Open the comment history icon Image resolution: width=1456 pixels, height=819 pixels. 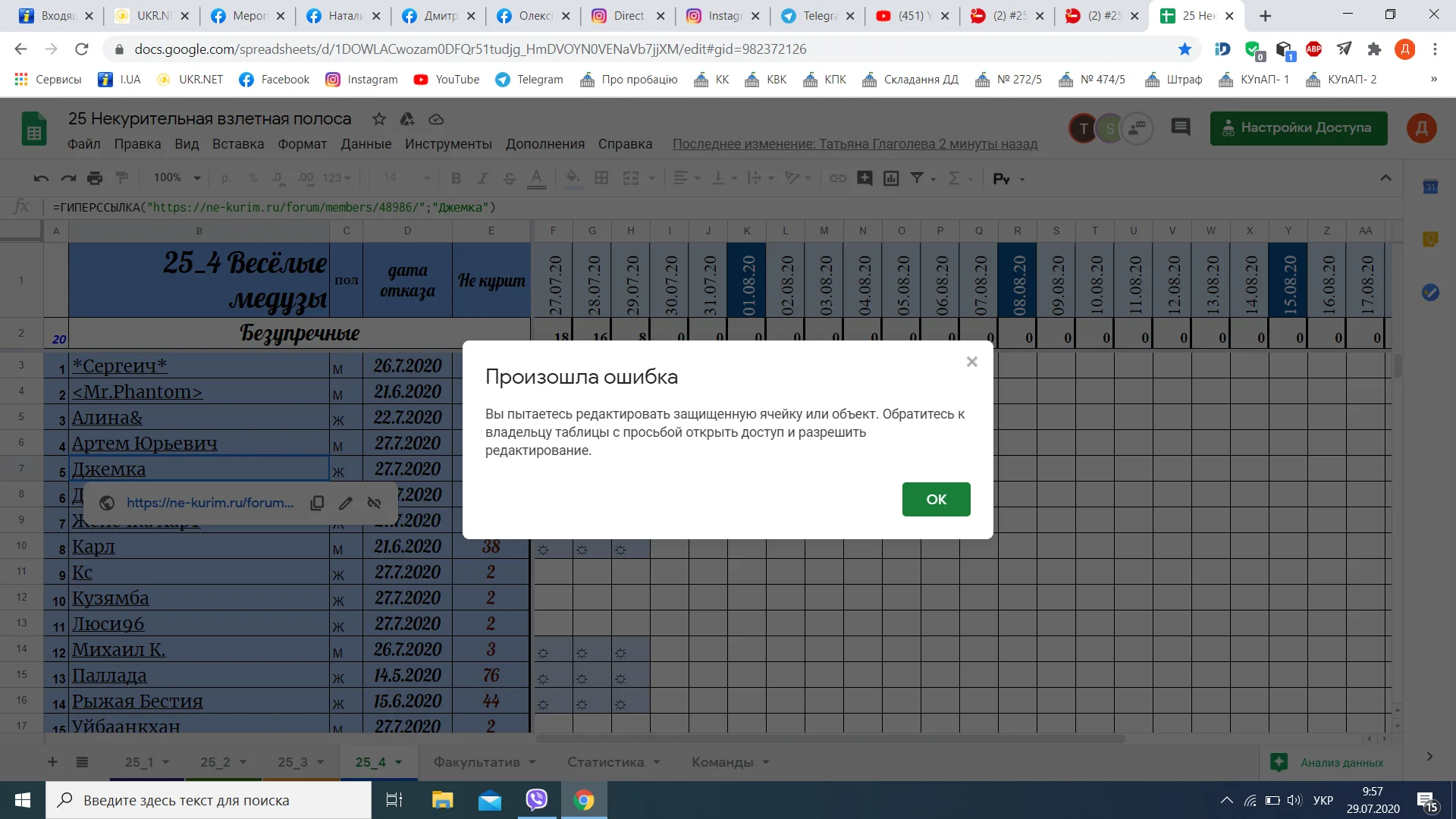tap(1180, 127)
